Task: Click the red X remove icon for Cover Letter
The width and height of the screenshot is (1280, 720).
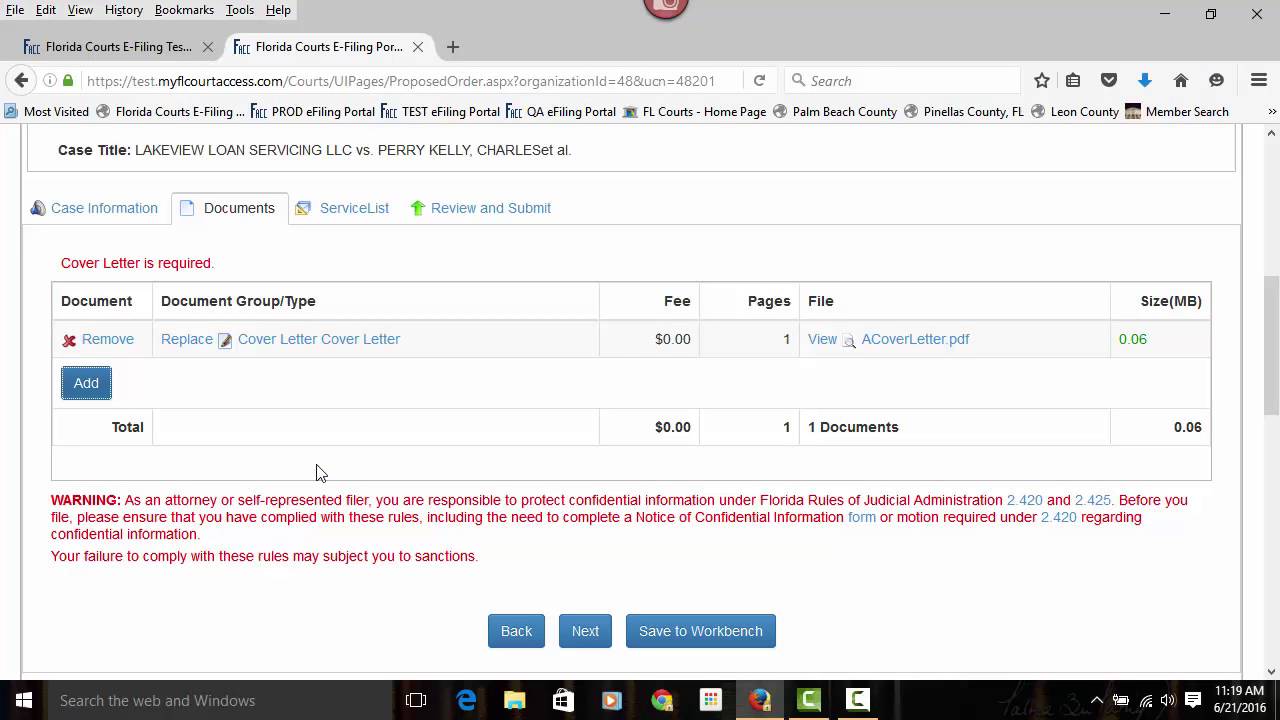Action: click(69, 340)
